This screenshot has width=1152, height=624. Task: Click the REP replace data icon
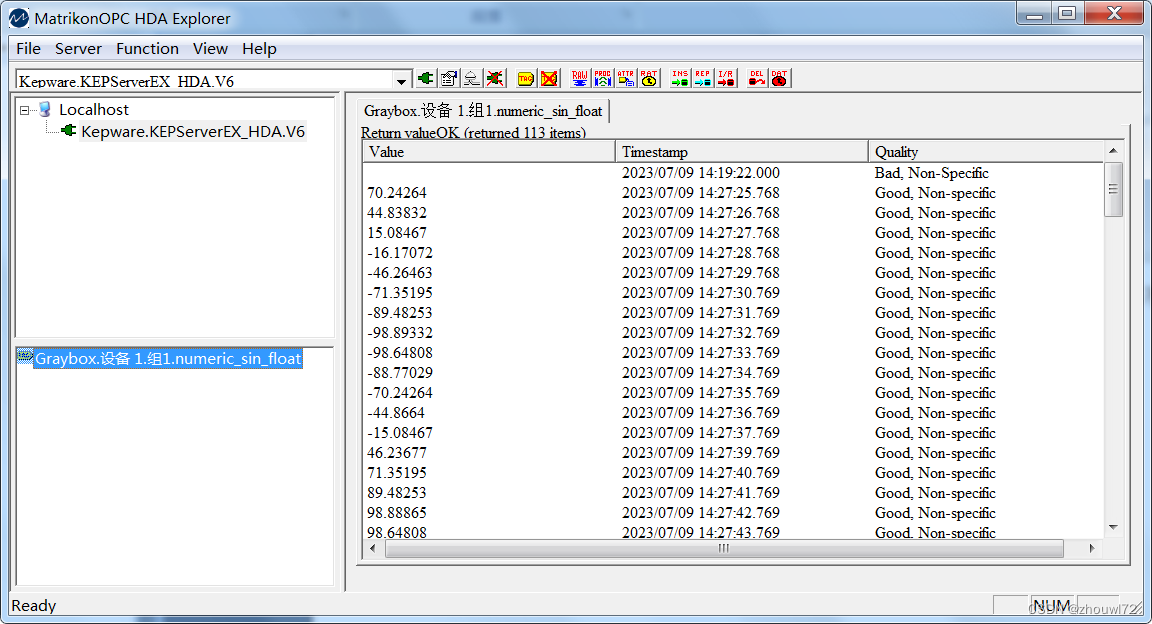703,79
